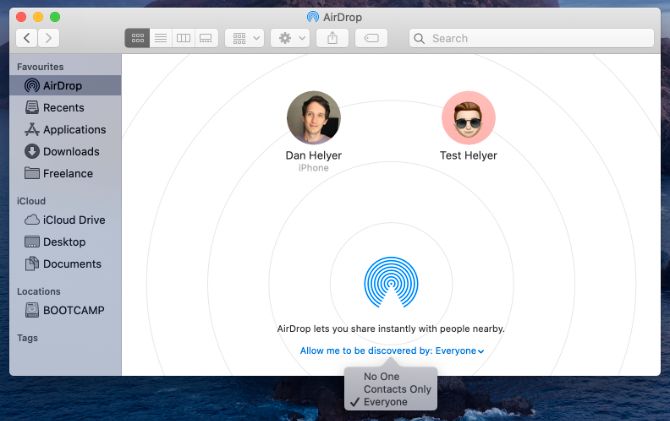Open the group-by arrangement dropdown

point(245,38)
